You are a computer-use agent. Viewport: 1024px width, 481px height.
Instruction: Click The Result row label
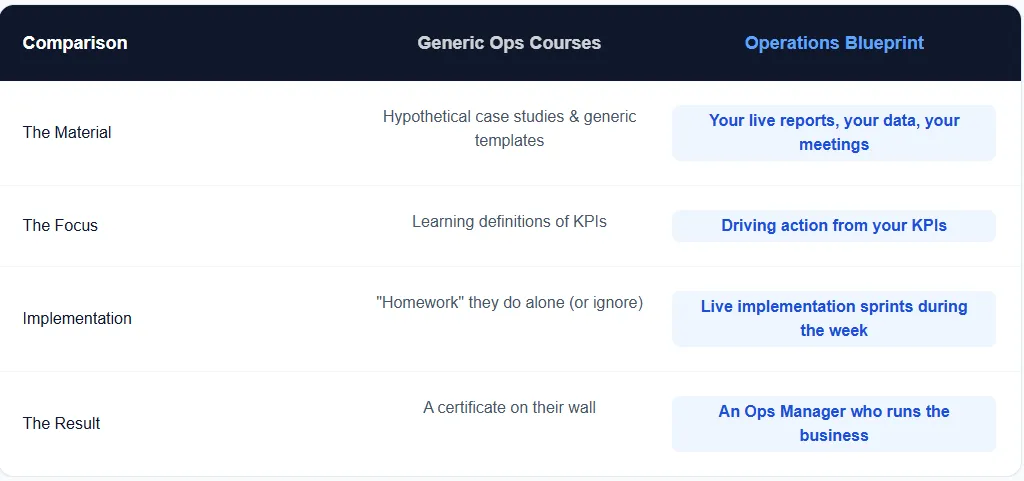pos(61,423)
